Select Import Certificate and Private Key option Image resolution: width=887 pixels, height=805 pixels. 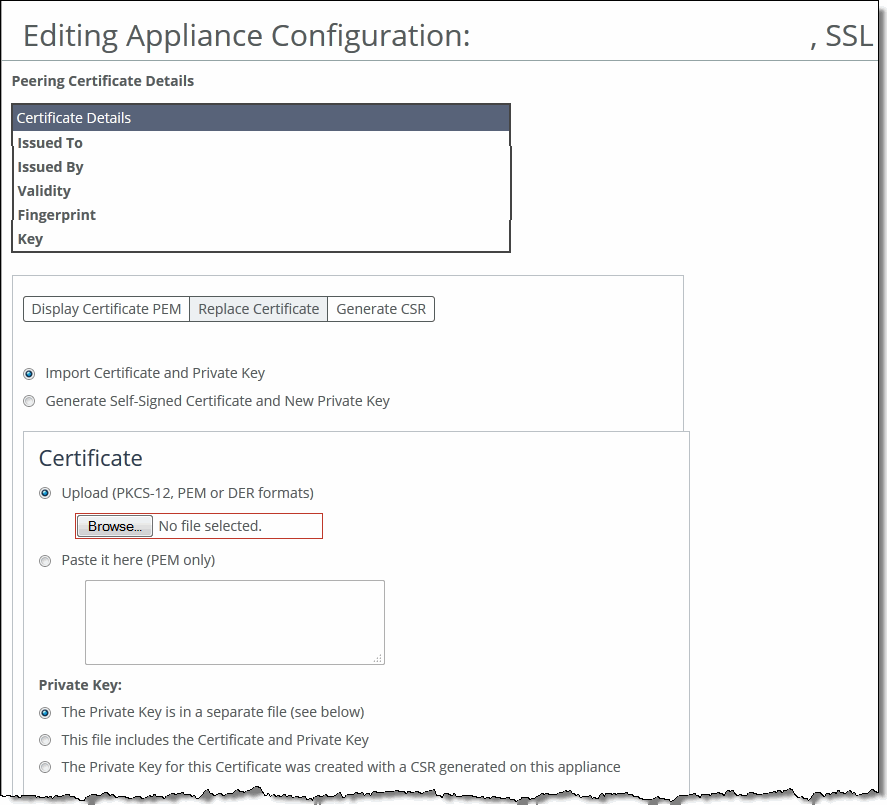point(29,373)
